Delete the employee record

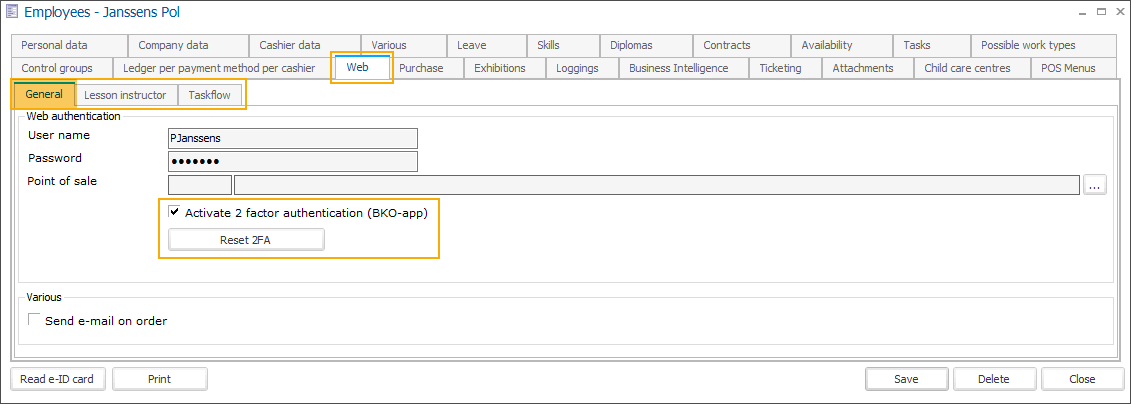pyautogui.click(x=993, y=379)
